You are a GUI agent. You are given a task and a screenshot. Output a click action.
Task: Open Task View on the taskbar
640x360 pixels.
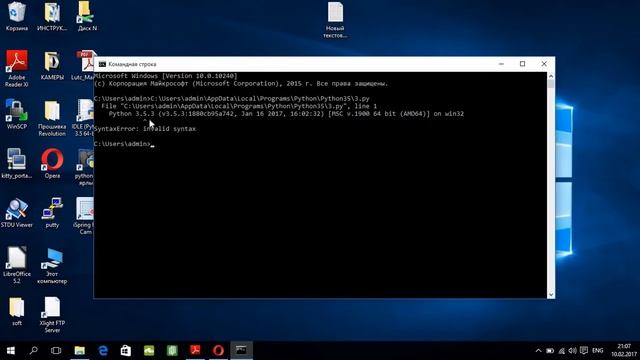56,350
